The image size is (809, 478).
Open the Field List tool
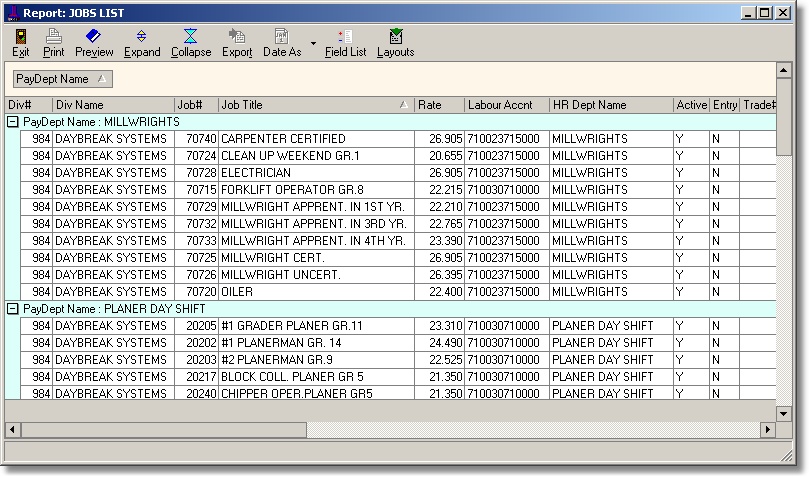coord(345,43)
